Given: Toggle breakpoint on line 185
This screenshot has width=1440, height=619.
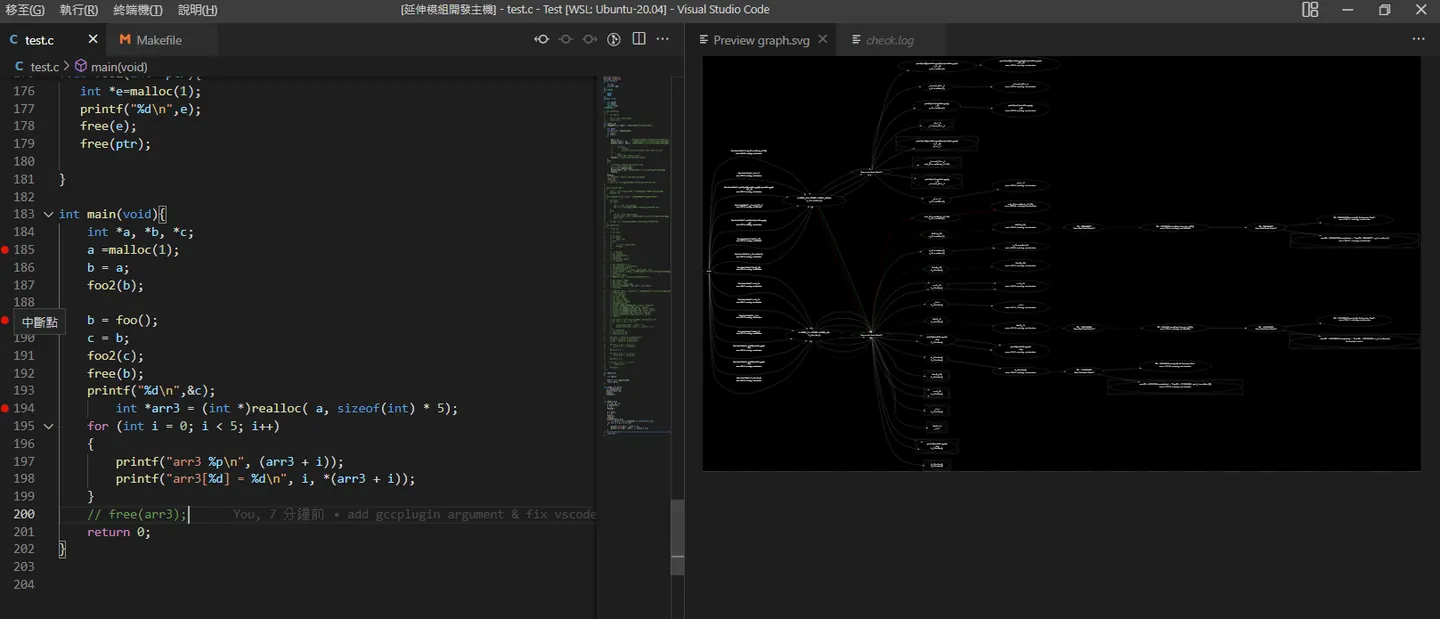Looking at the screenshot, I should click(x=5, y=249).
